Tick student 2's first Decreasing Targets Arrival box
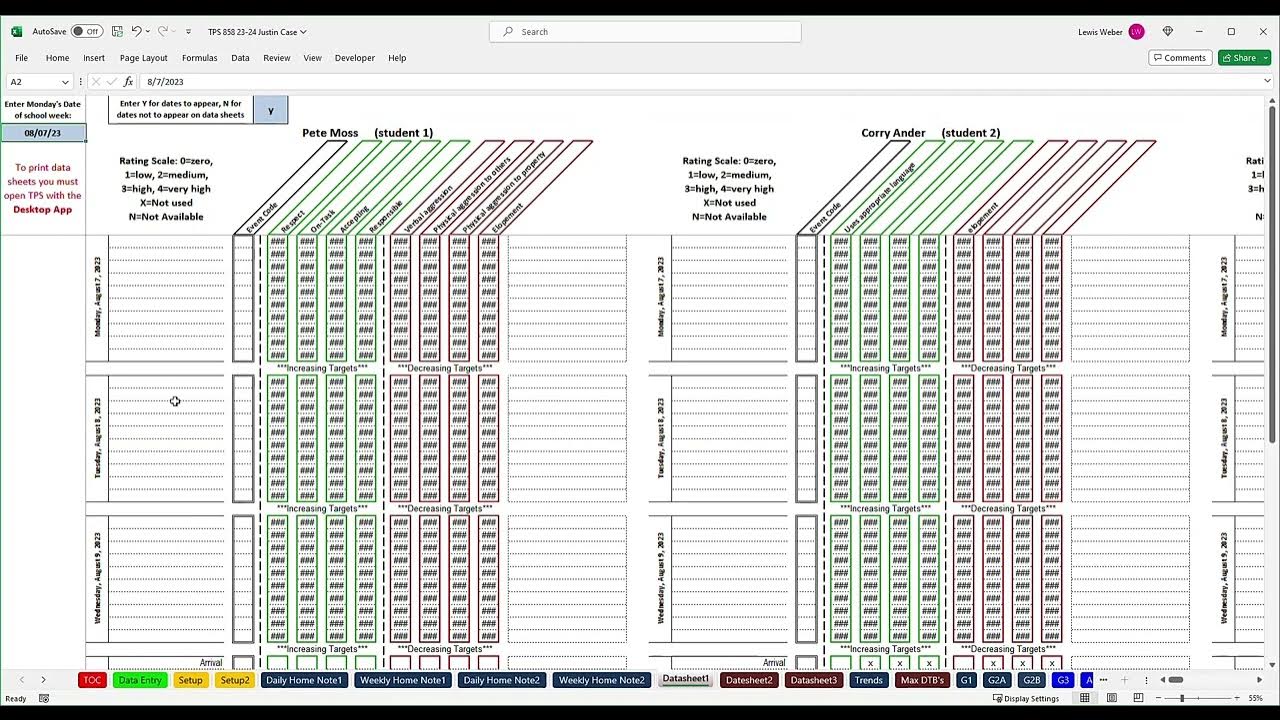Screen dimensions: 1280x720 (964, 663)
